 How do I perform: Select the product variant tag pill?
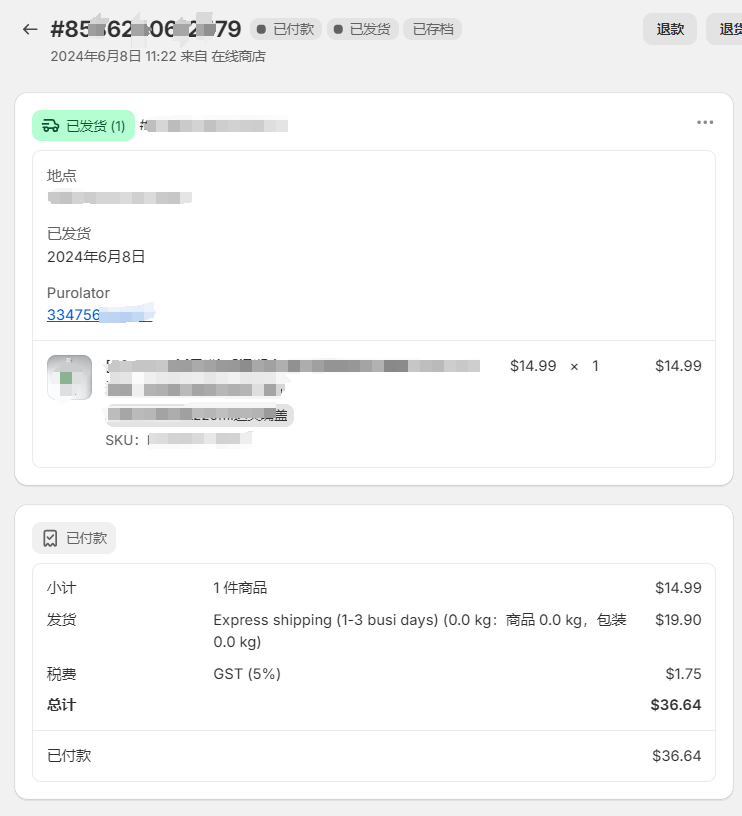tap(199, 415)
